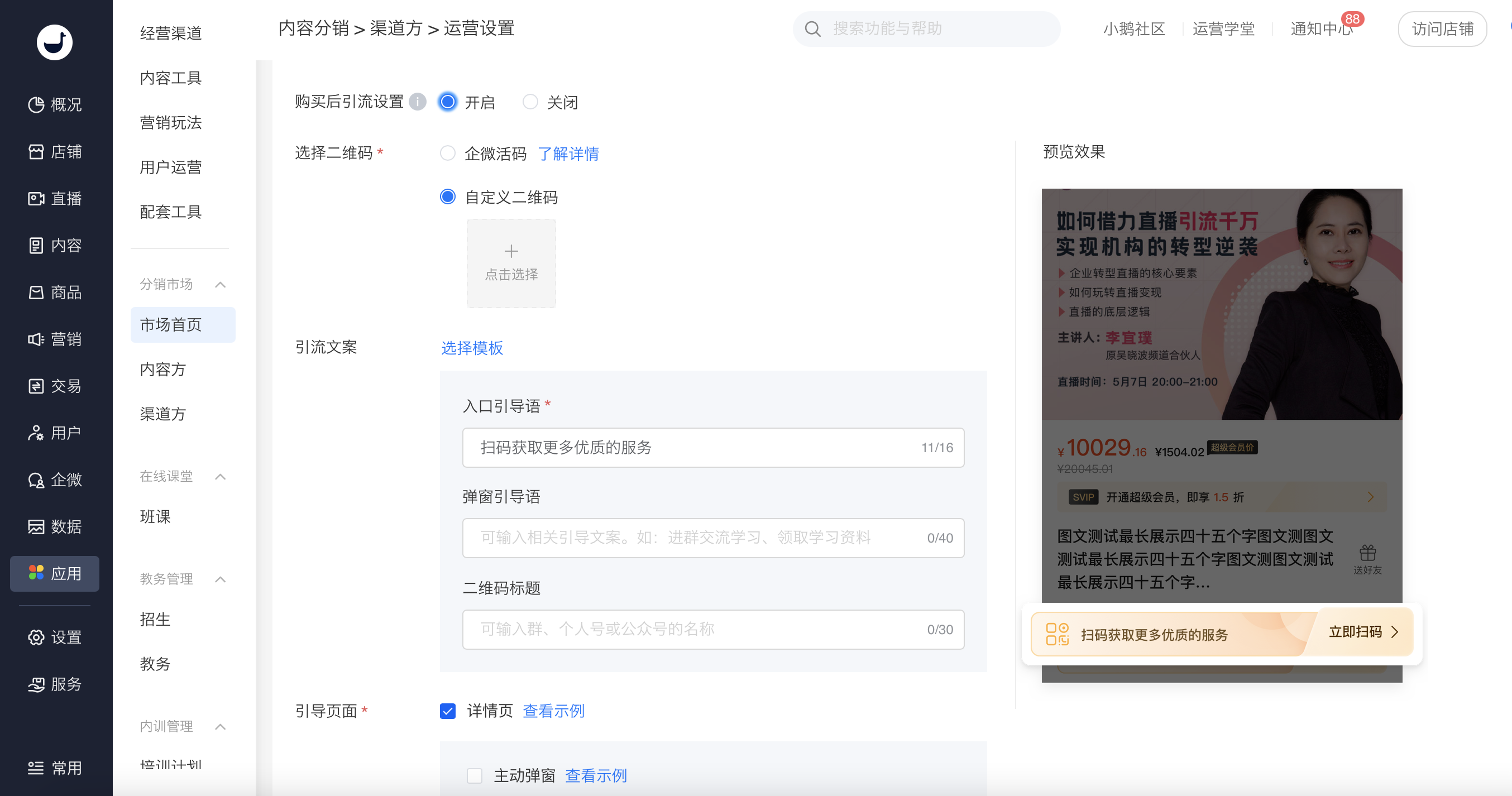Click info icon beside 购买后引流设置
The width and height of the screenshot is (1512, 796).
417,102
